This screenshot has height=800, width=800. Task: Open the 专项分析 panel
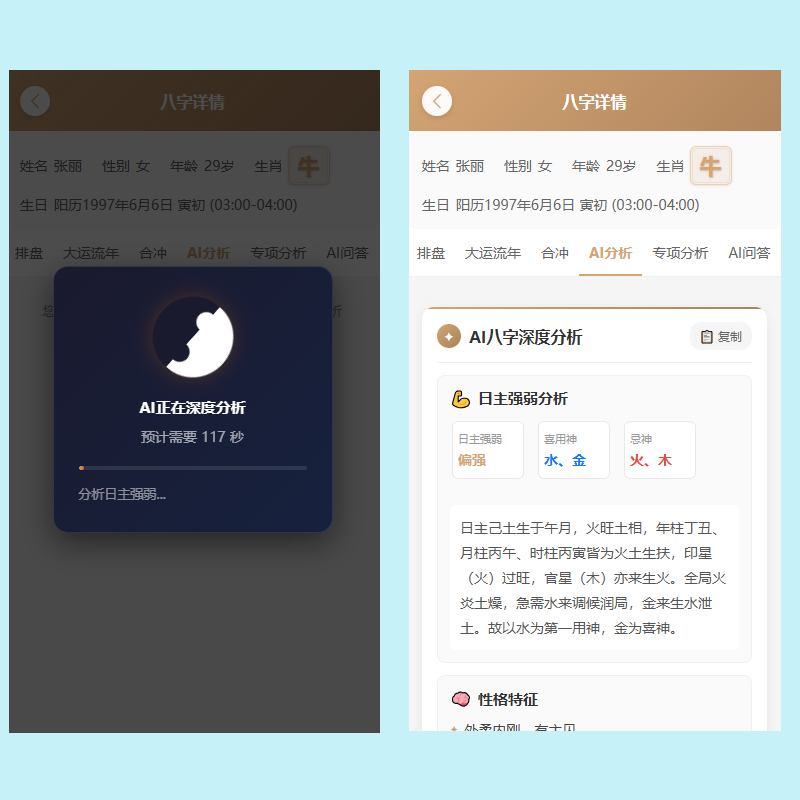pos(680,253)
